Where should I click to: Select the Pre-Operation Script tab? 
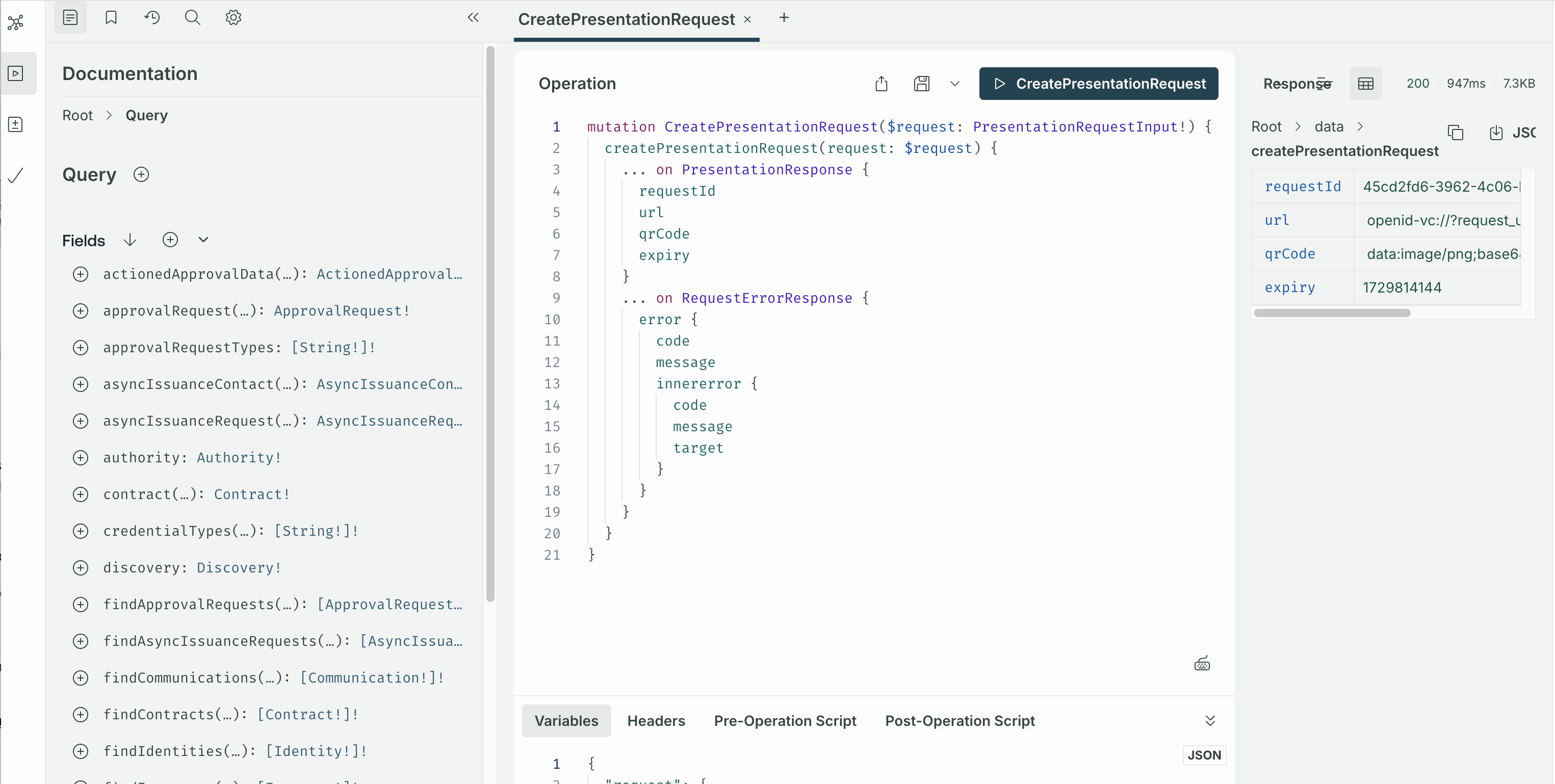(x=785, y=720)
